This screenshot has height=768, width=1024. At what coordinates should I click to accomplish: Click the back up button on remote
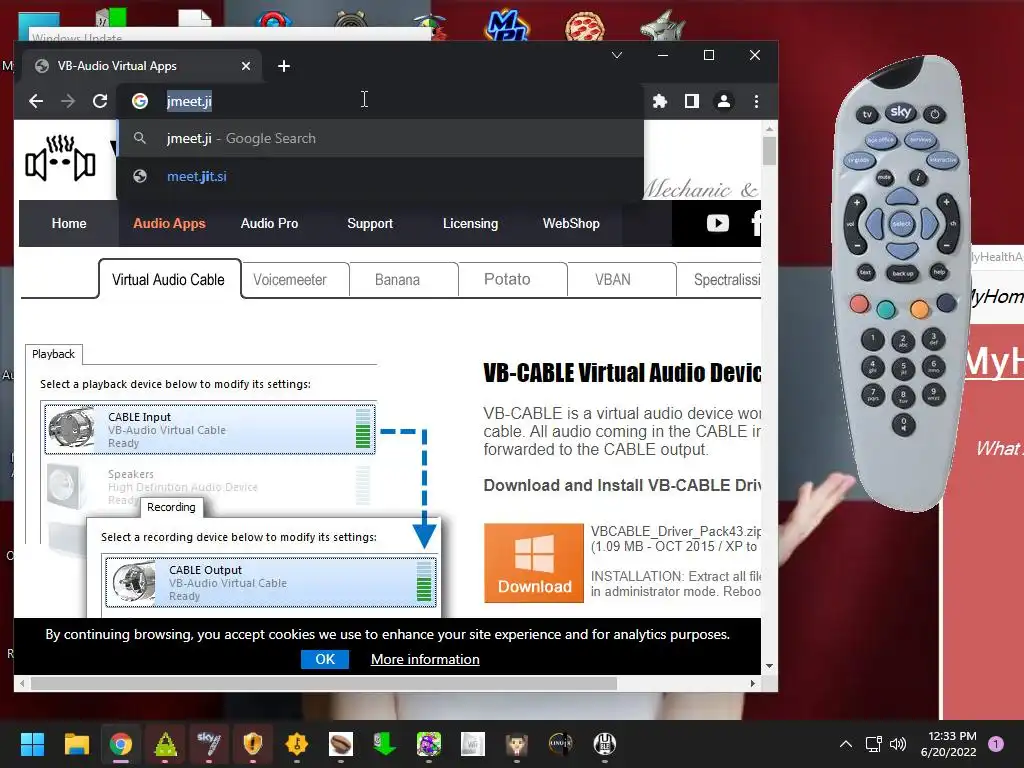[x=903, y=273]
